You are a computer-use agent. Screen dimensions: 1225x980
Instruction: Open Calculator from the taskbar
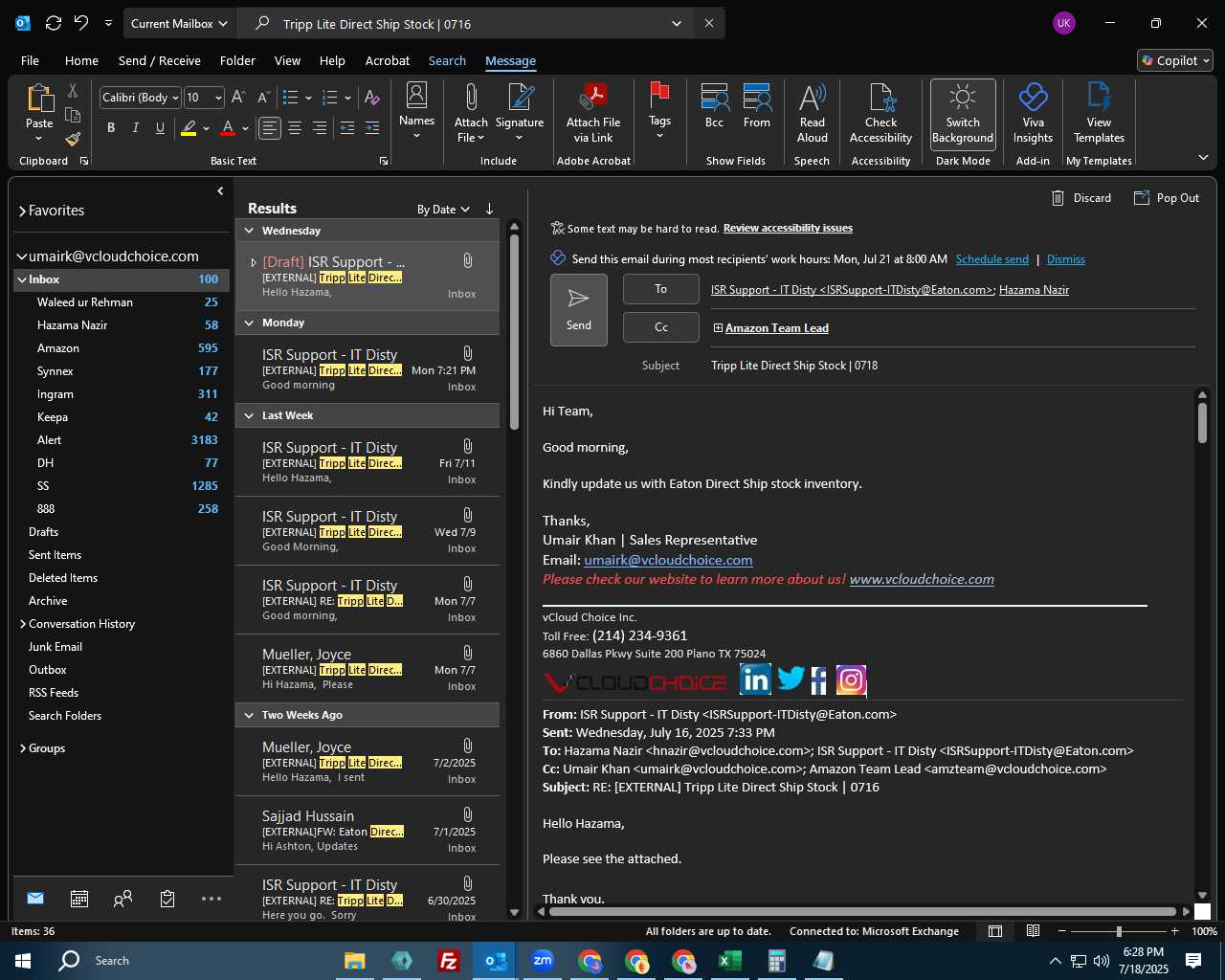point(777,961)
